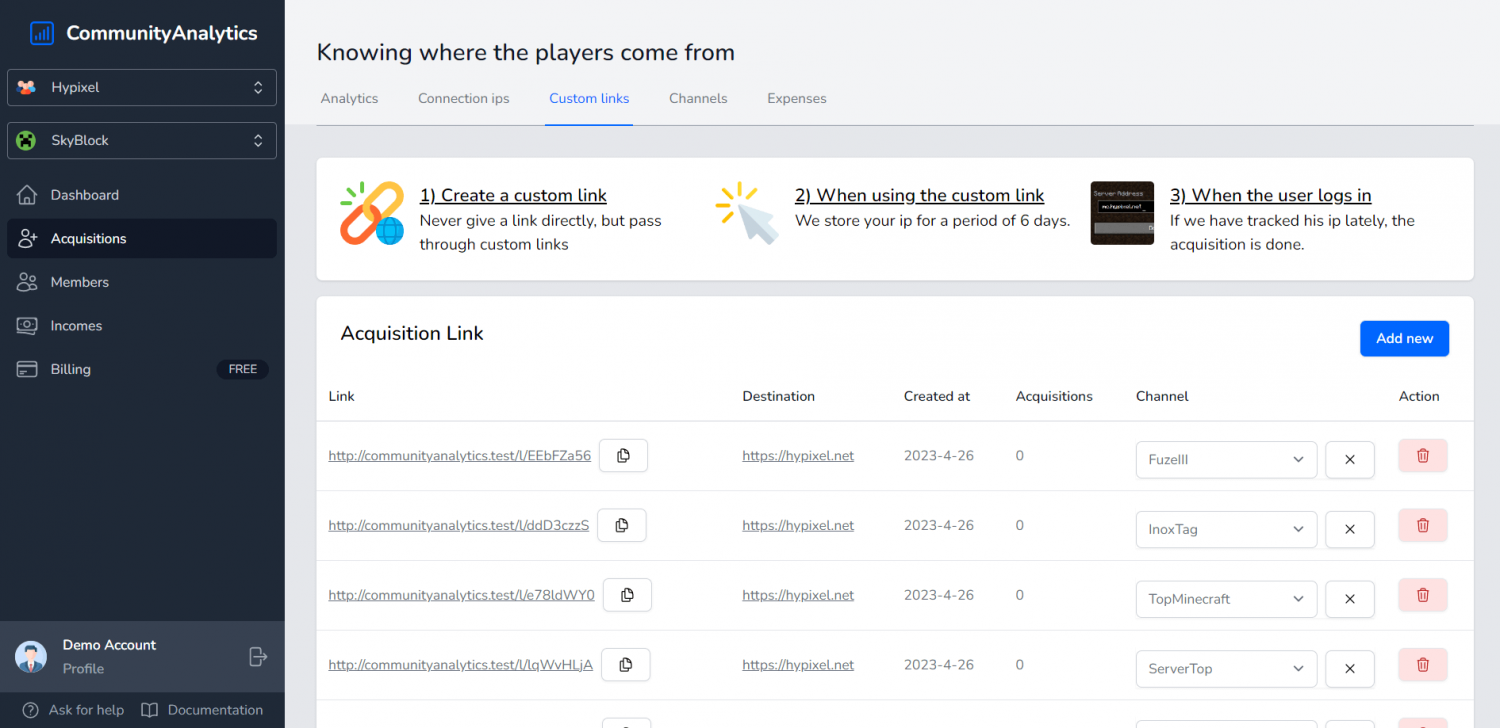
Task: Delete the InoxTag acquisition link
Action: pos(1423,525)
